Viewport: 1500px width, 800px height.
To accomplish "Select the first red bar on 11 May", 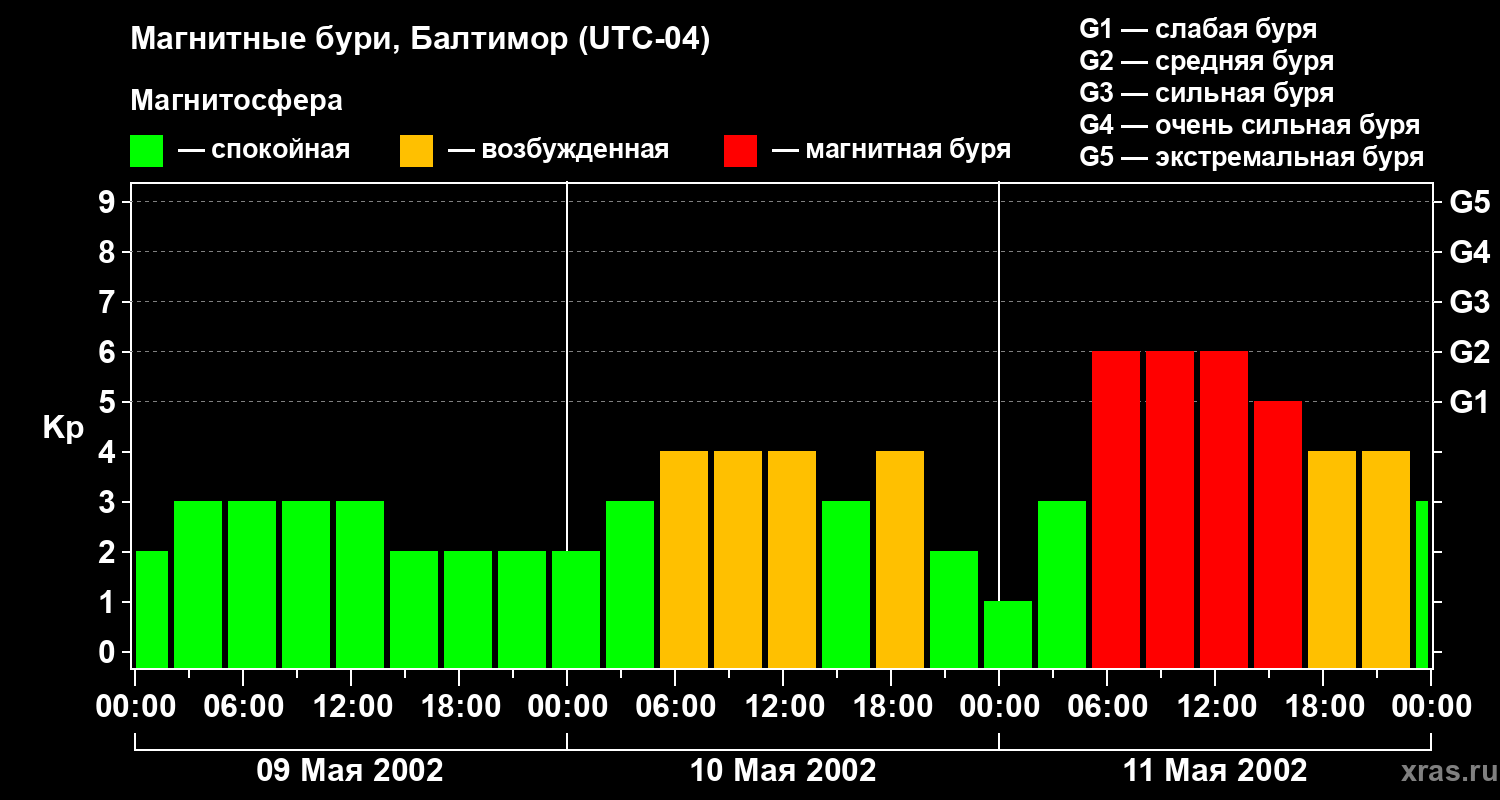I will 1116,510.
